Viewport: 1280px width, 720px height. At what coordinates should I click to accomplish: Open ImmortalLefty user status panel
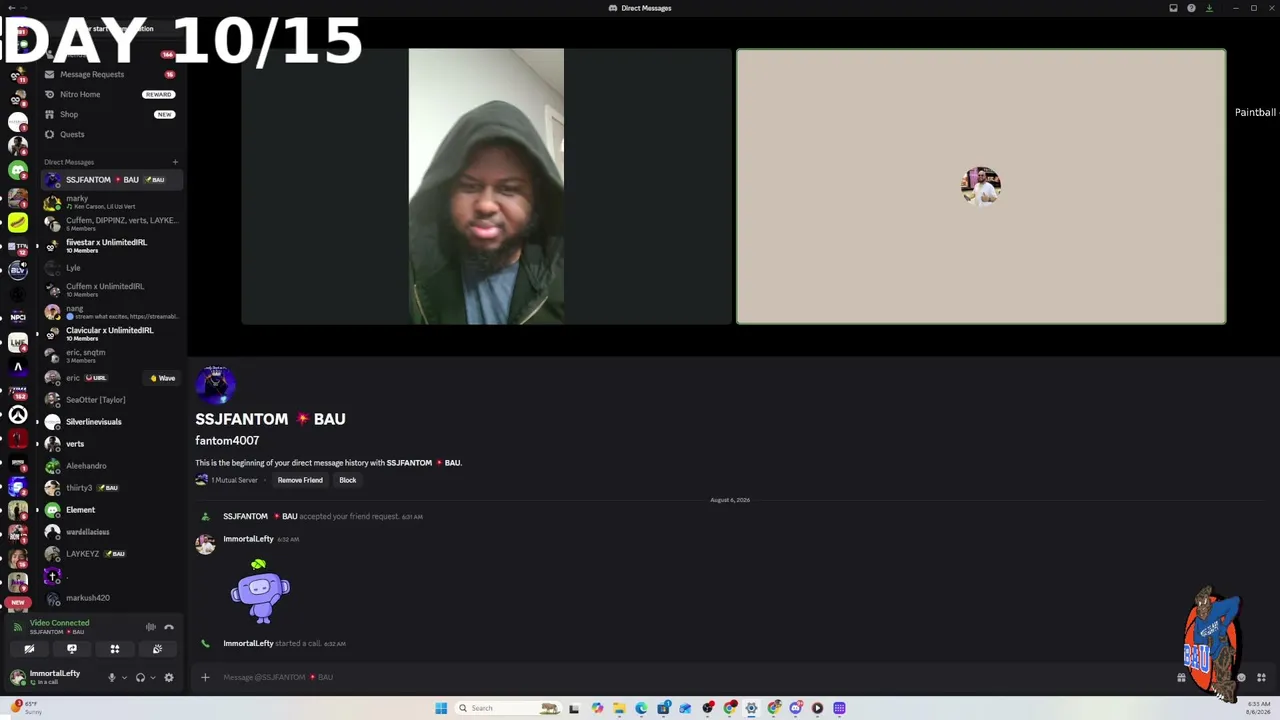pos(55,677)
